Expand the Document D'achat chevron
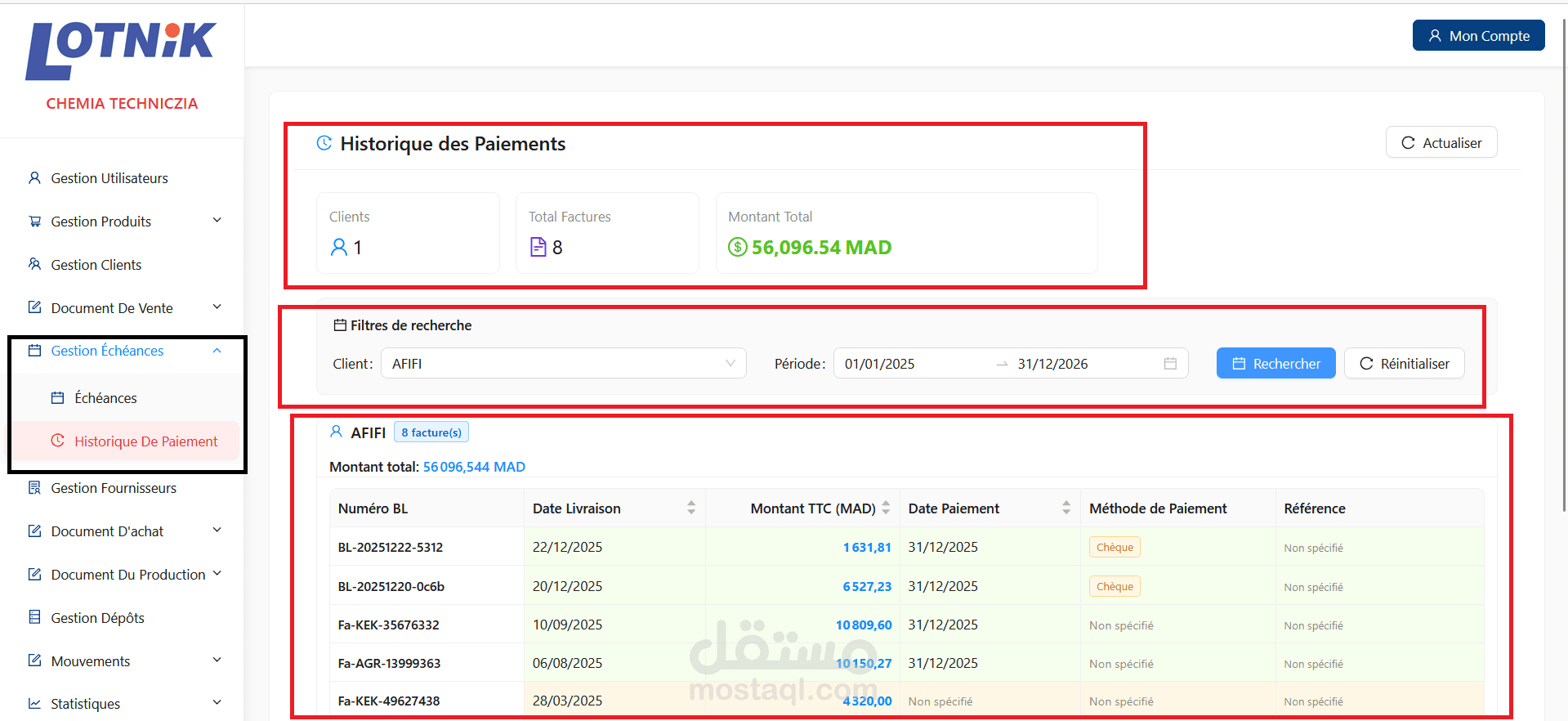Viewport: 1568px width, 721px height. coord(217,530)
